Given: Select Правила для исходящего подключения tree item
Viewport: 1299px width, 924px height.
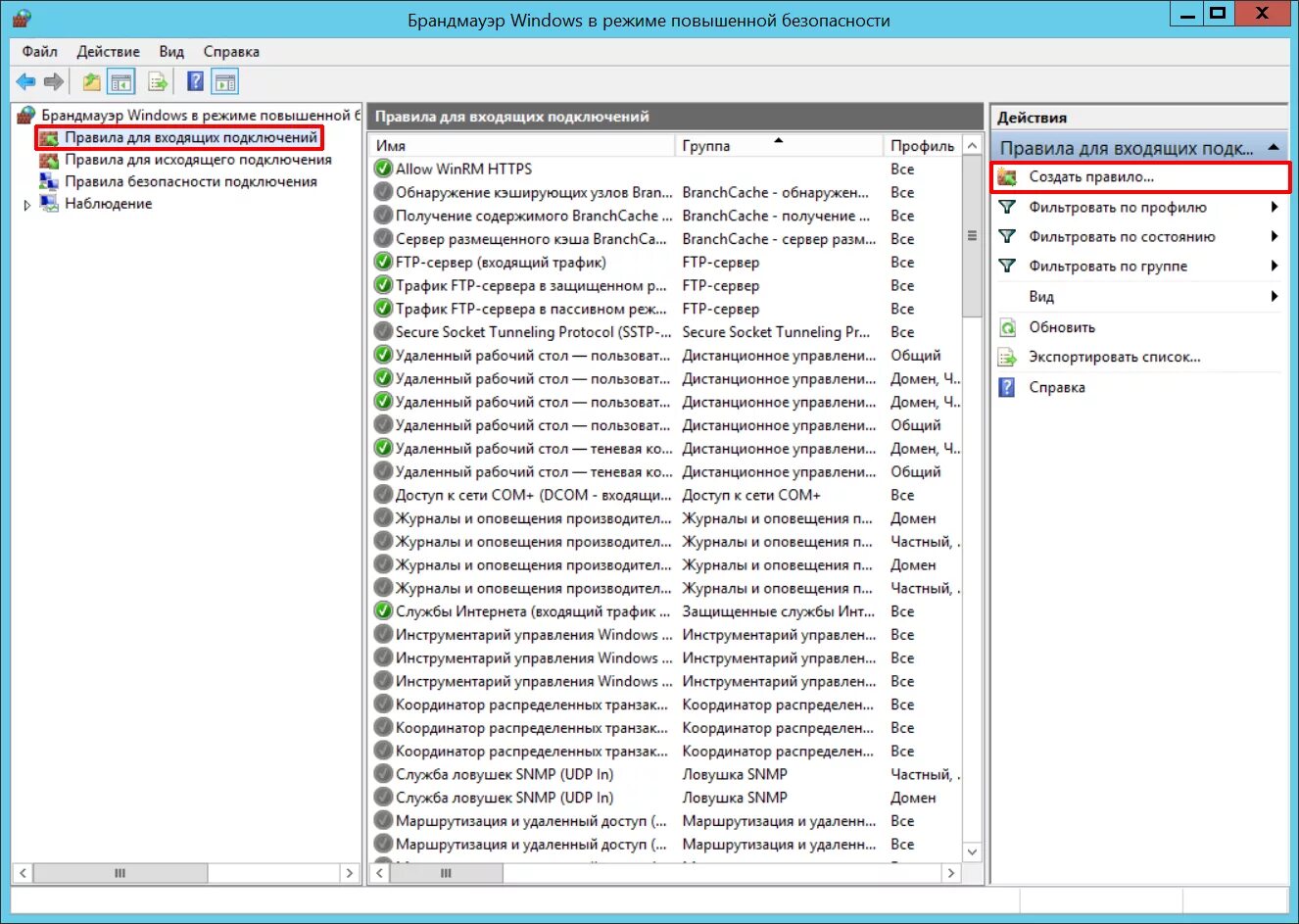Looking at the screenshot, I should tap(198, 160).
